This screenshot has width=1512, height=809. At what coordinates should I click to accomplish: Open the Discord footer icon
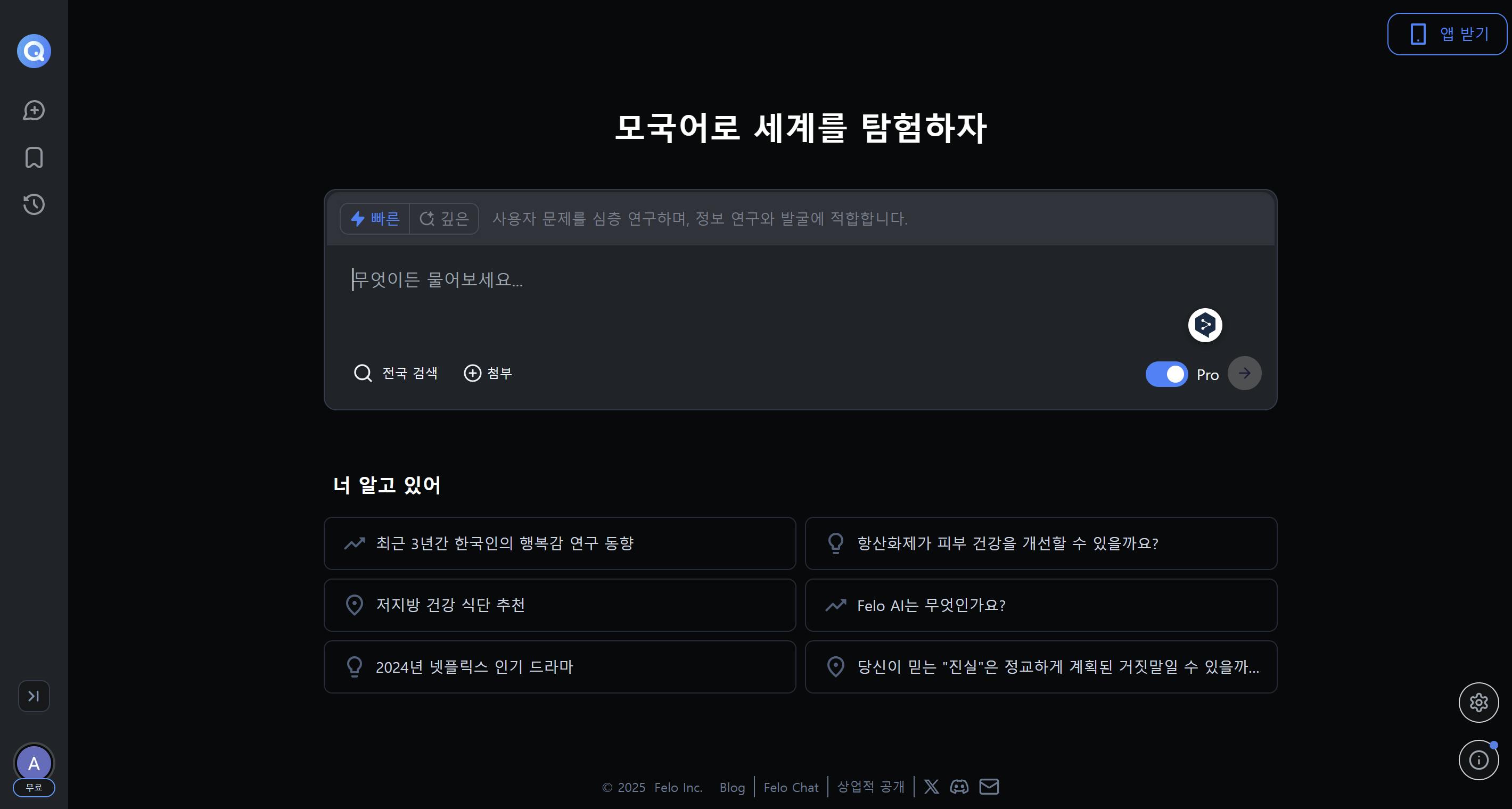[x=959, y=787]
